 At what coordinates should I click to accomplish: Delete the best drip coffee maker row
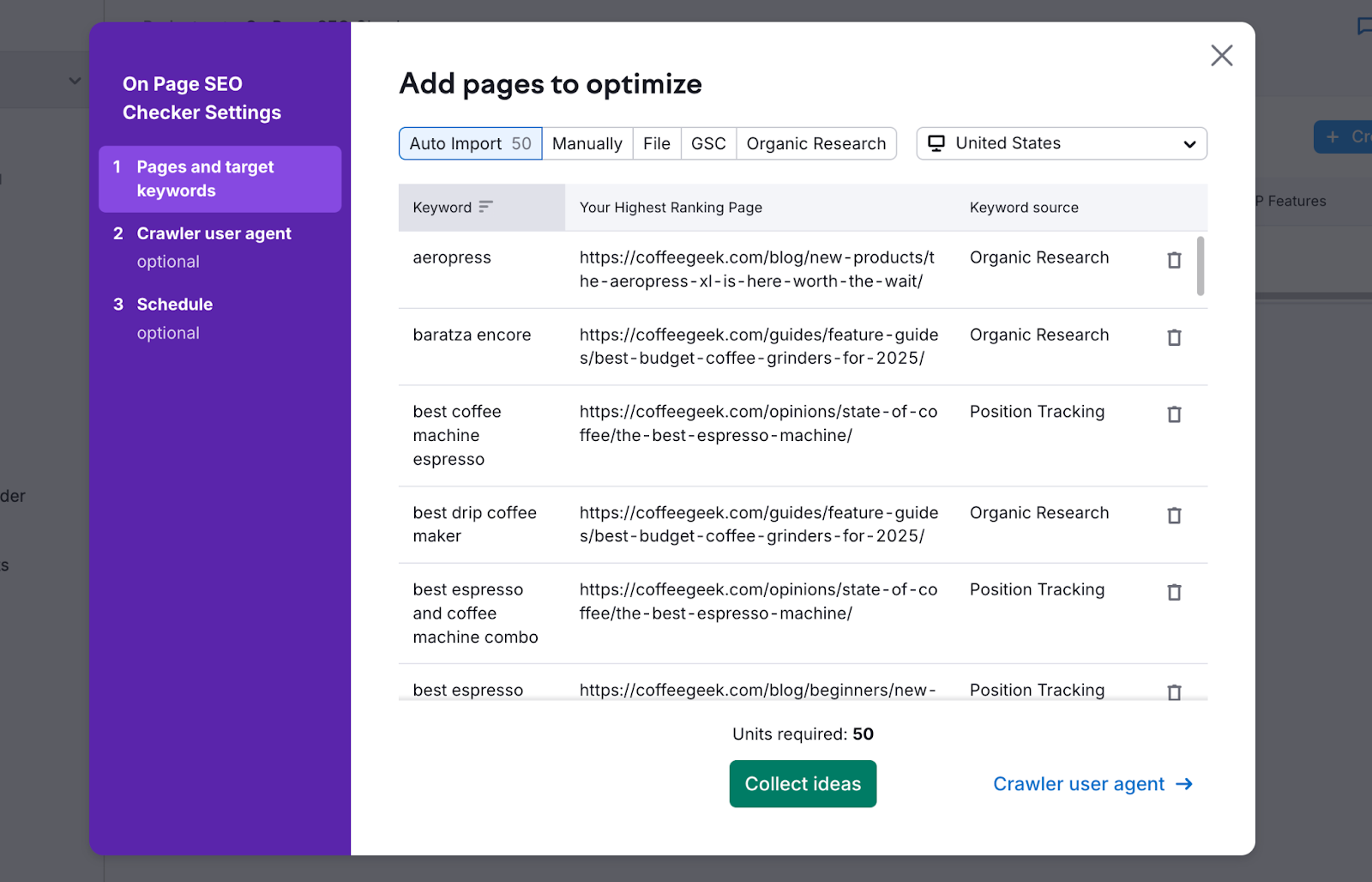click(1174, 516)
